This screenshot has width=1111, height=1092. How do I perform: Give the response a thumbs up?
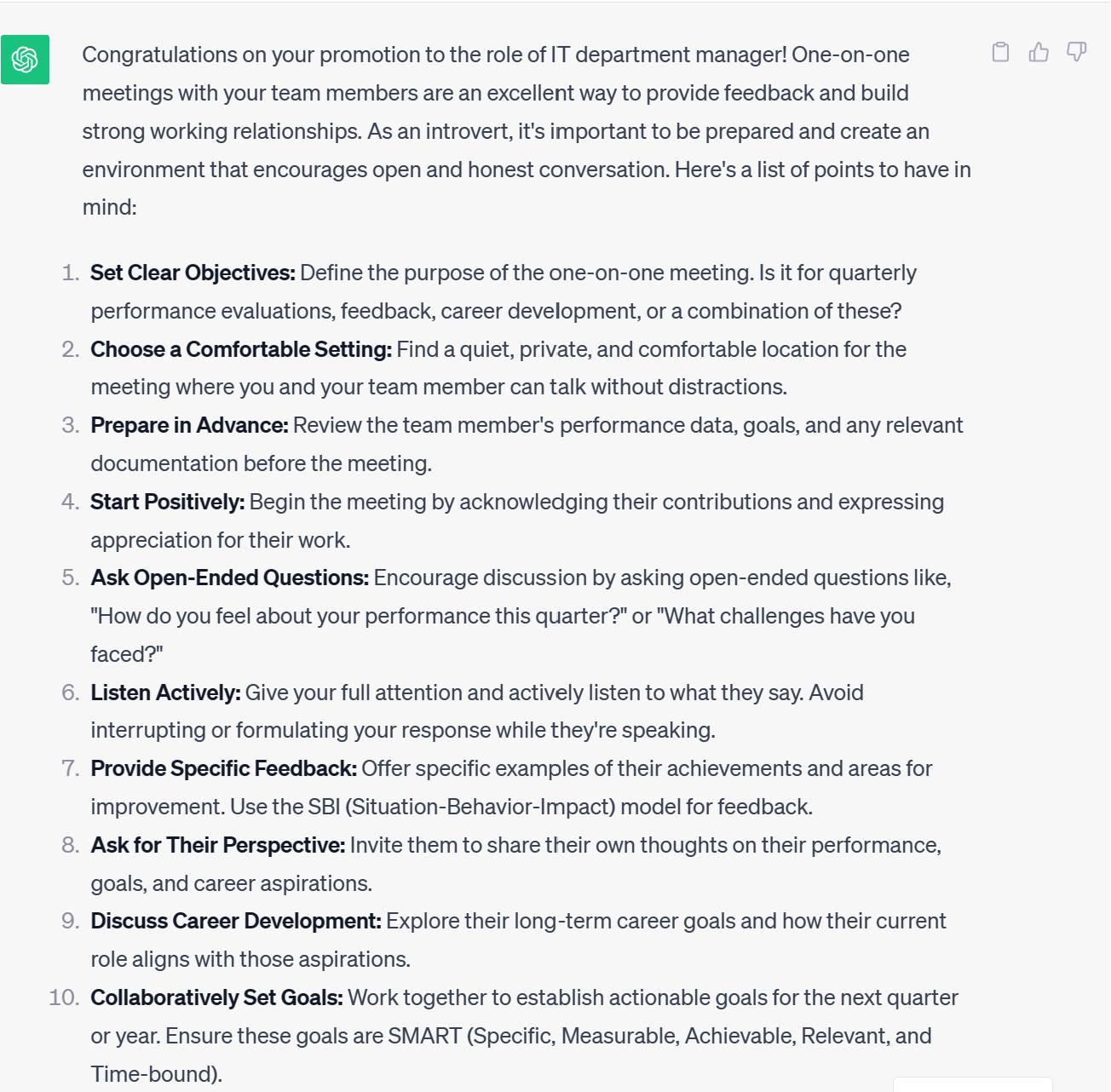pyautogui.click(x=1039, y=52)
